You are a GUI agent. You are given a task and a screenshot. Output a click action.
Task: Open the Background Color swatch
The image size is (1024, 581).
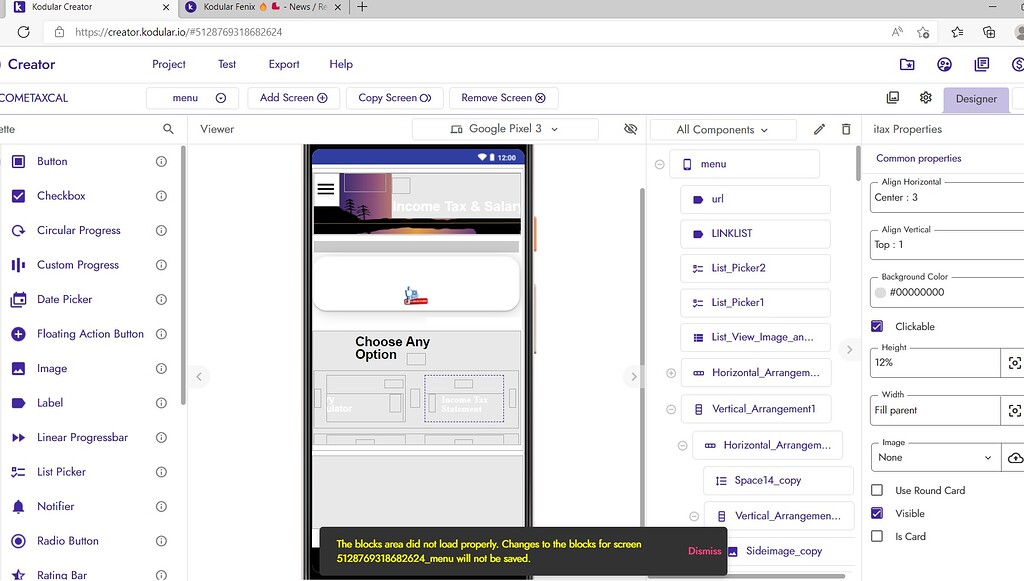coord(880,292)
